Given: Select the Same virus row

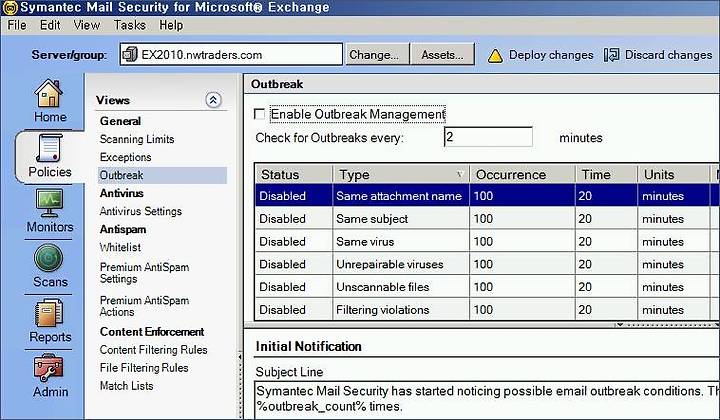Looking at the screenshot, I should click(x=488, y=241).
